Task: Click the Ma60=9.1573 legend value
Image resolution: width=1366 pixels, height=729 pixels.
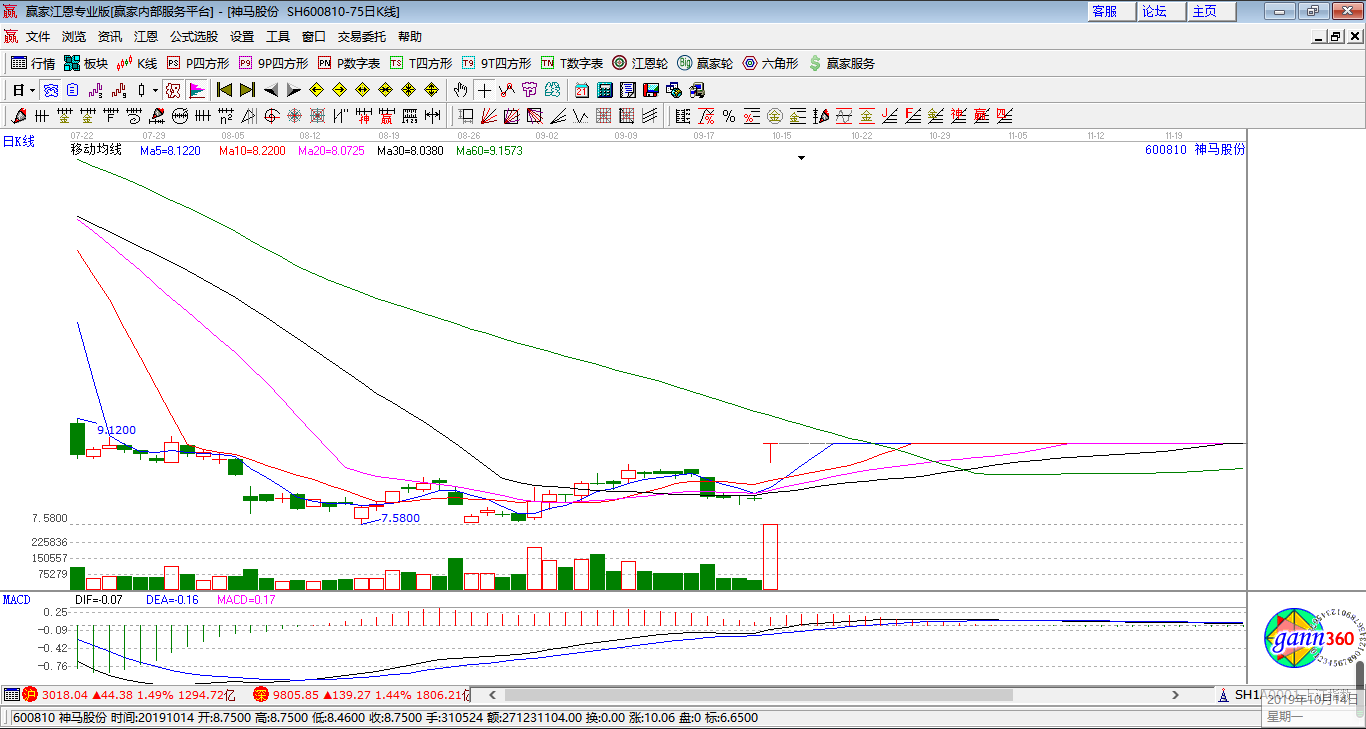Action: [x=489, y=151]
